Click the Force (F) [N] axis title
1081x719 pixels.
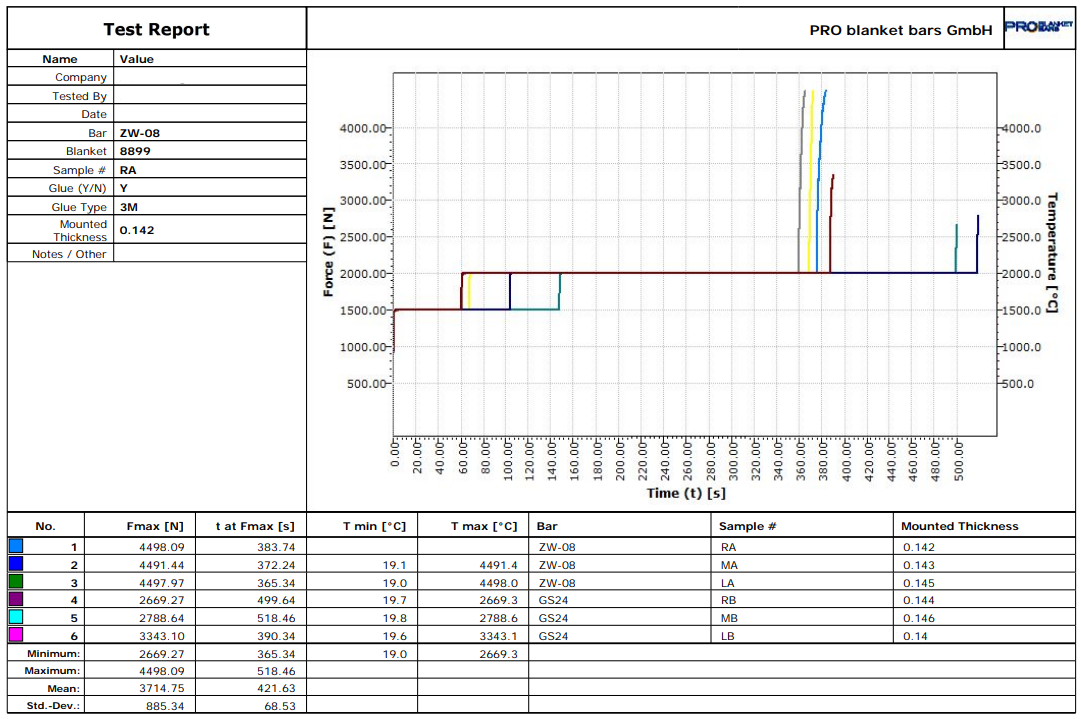[329, 252]
